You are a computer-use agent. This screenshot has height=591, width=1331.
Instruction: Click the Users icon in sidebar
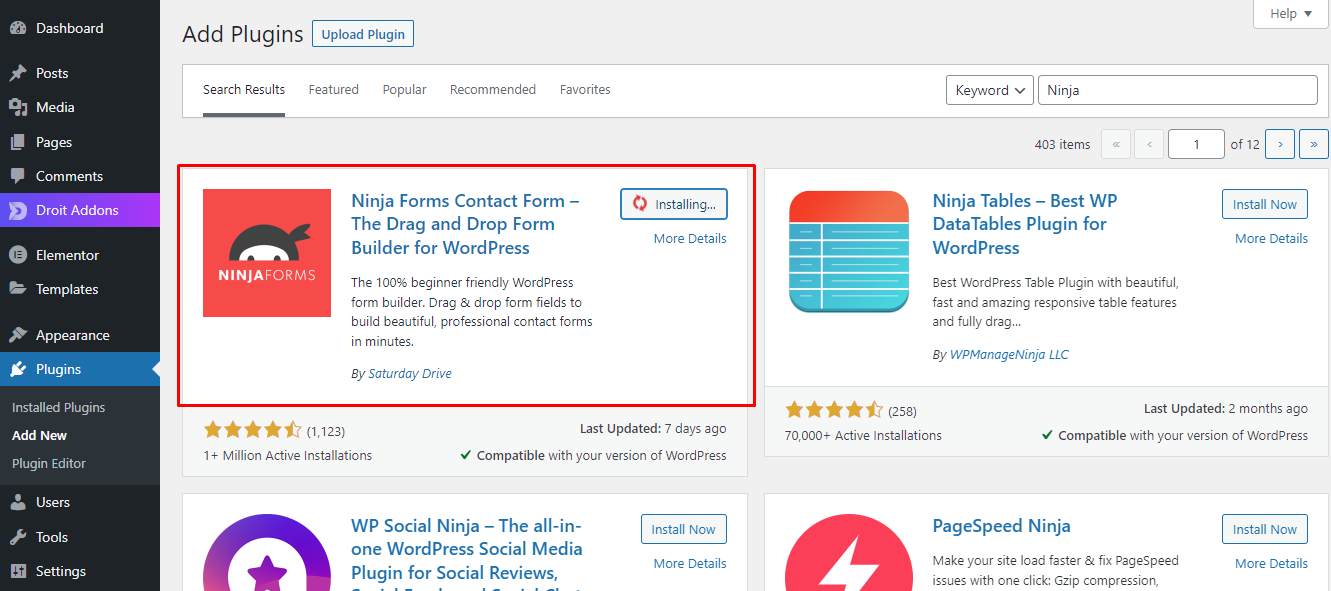18,502
